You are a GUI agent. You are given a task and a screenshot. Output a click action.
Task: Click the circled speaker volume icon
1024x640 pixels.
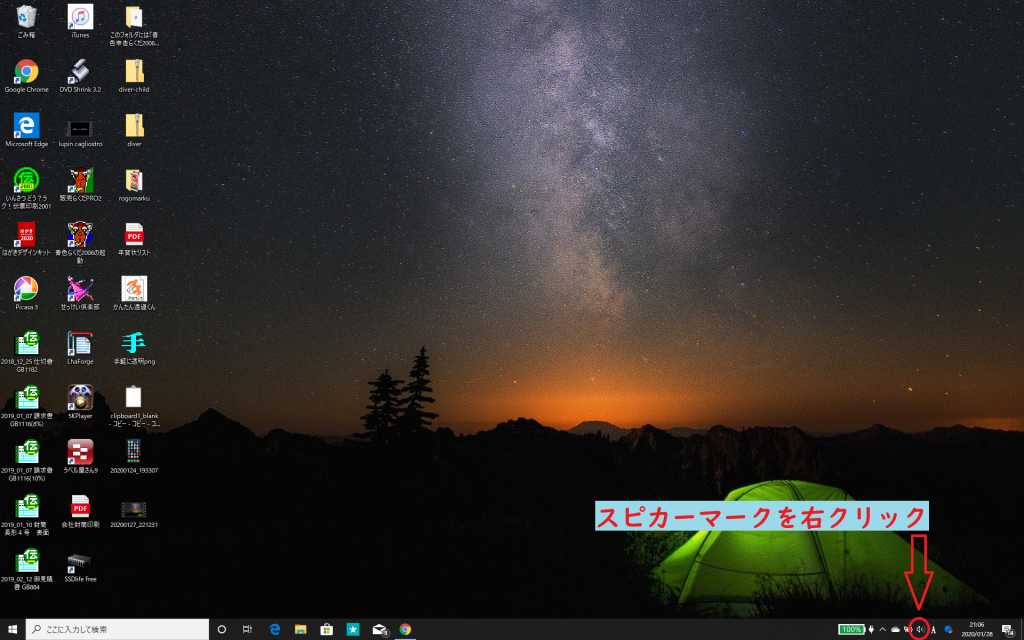pyautogui.click(x=919, y=629)
